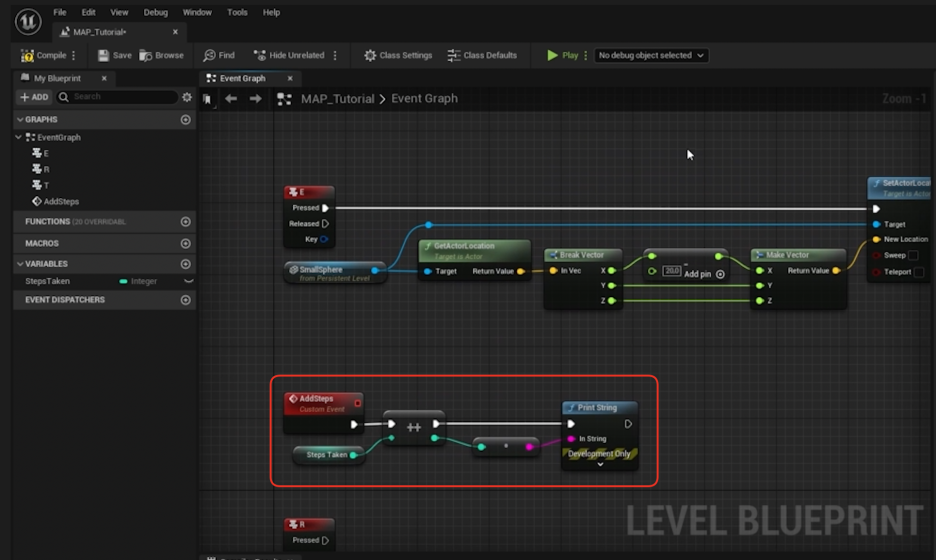Open the Edit menu
The height and width of the screenshot is (560, 936).
(x=88, y=12)
